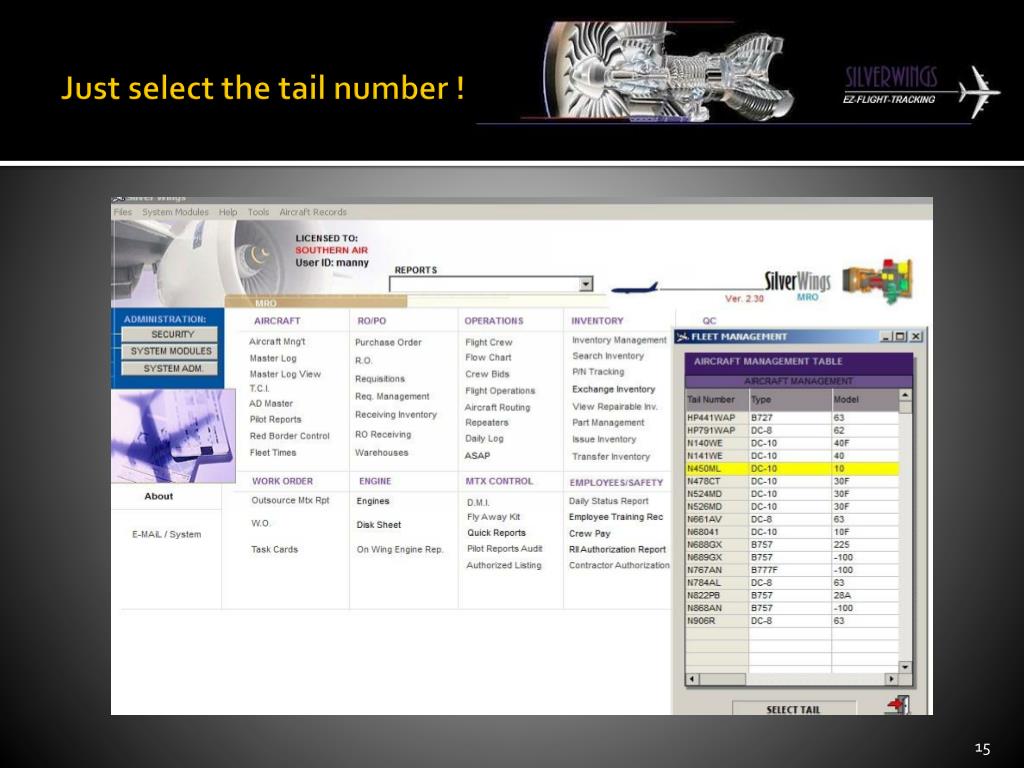Click the Model column header
Viewport: 1024px width, 768px height.
point(865,399)
